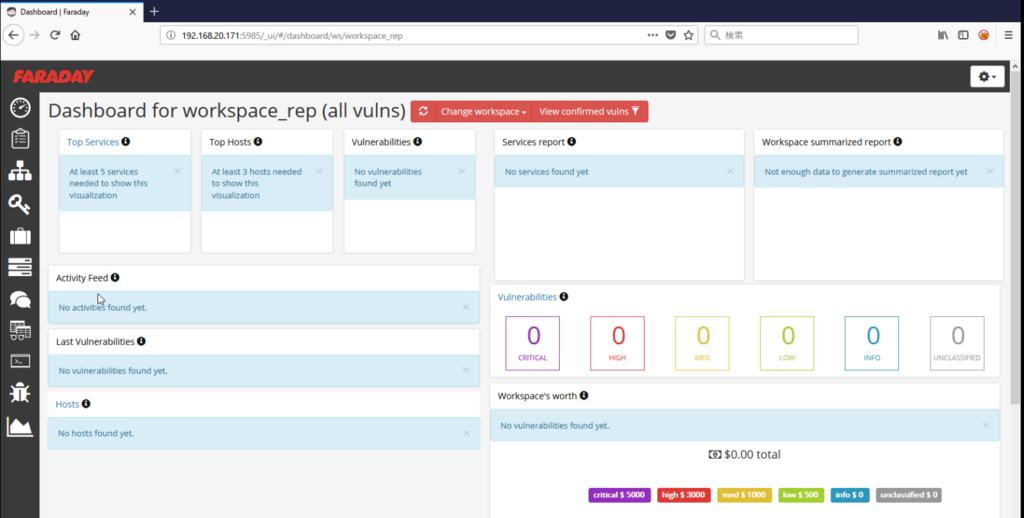Click the refresh workspace button
This screenshot has height=518, width=1024.
coord(423,111)
